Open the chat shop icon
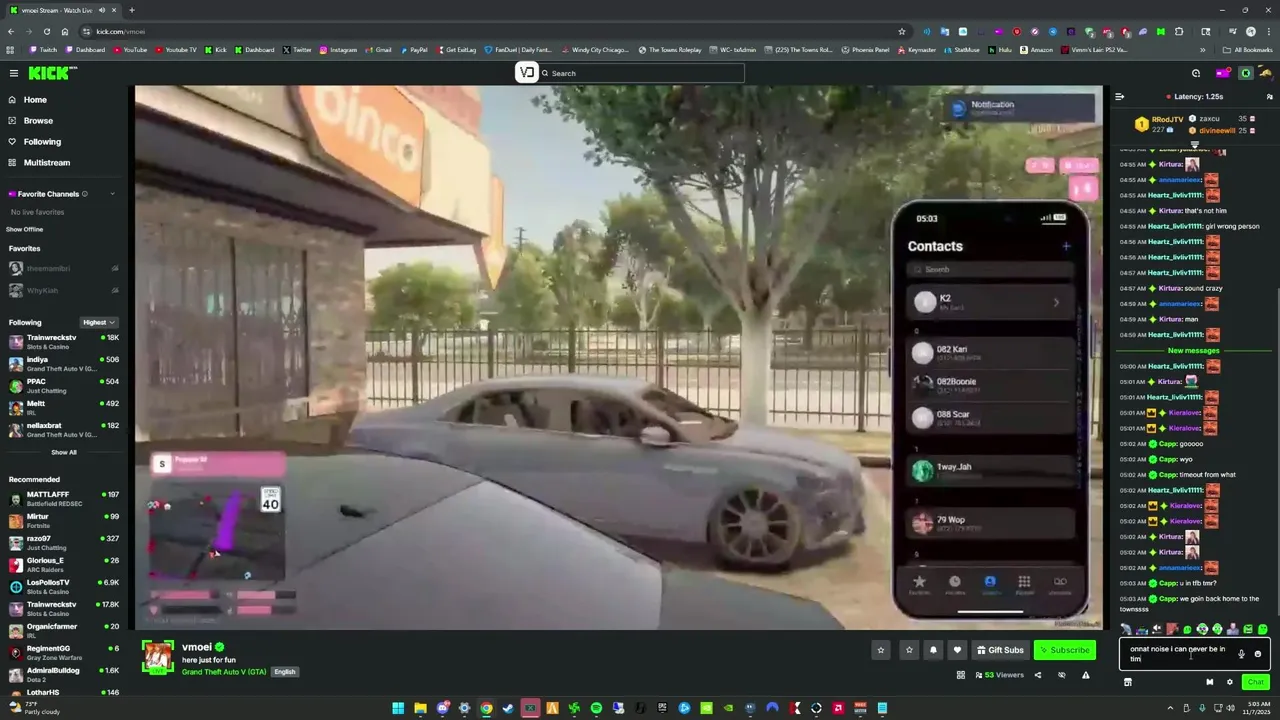Image resolution: width=1280 pixels, height=720 pixels. [x=1127, y=682]
